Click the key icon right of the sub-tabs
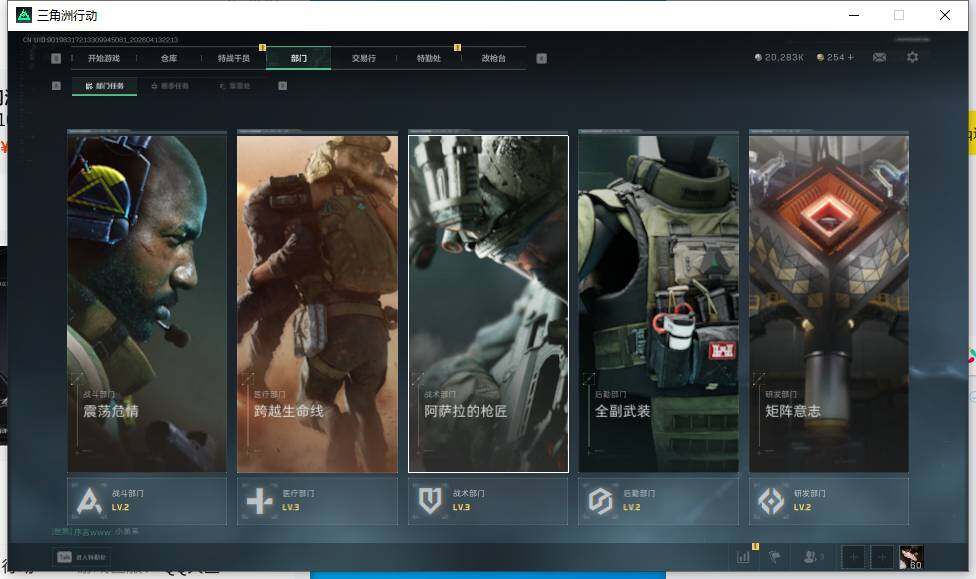Screen dimensions: 976x579 coord(283,86)
